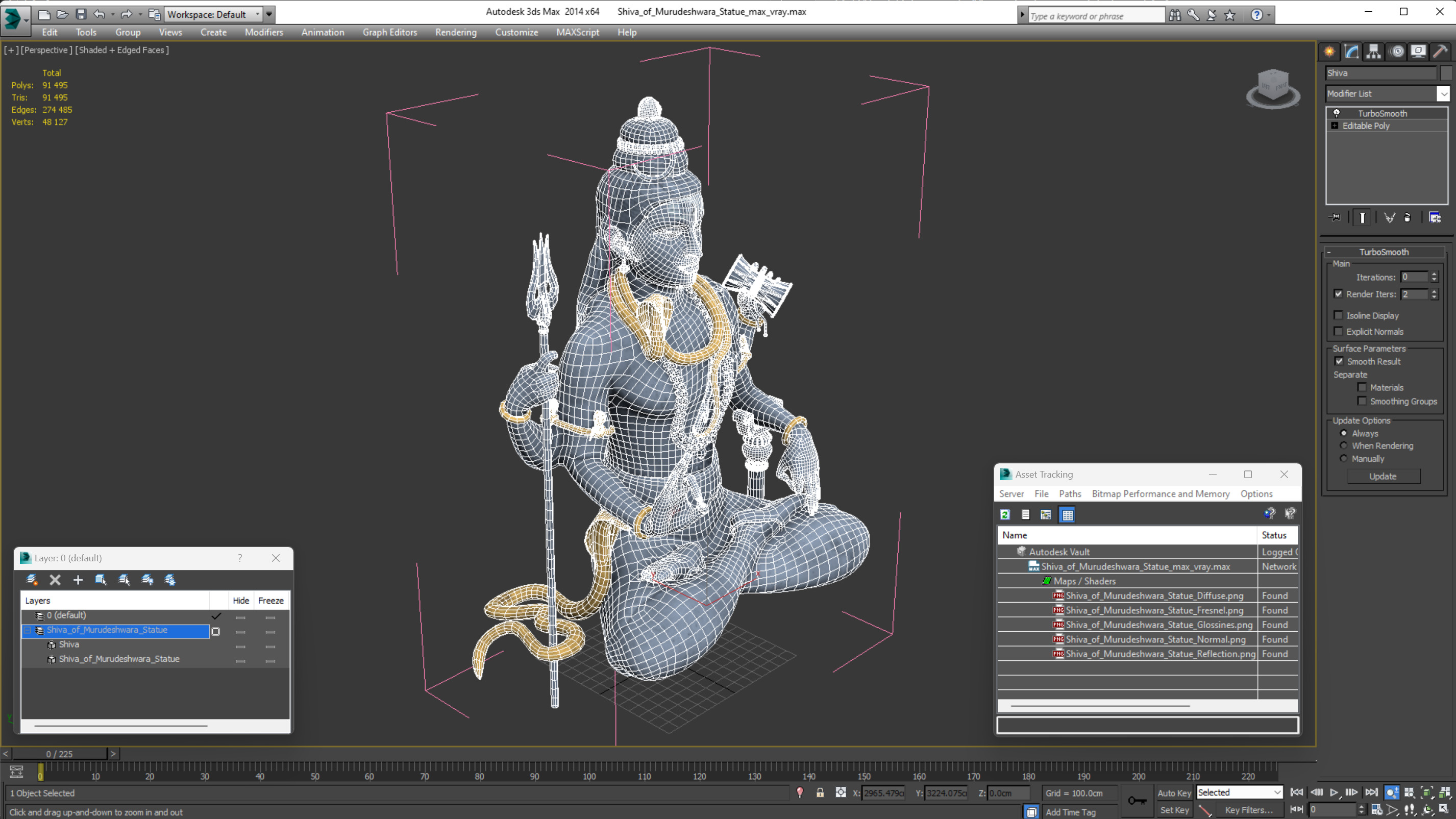Open the Create command panel tab

[x=1329, y=52]
